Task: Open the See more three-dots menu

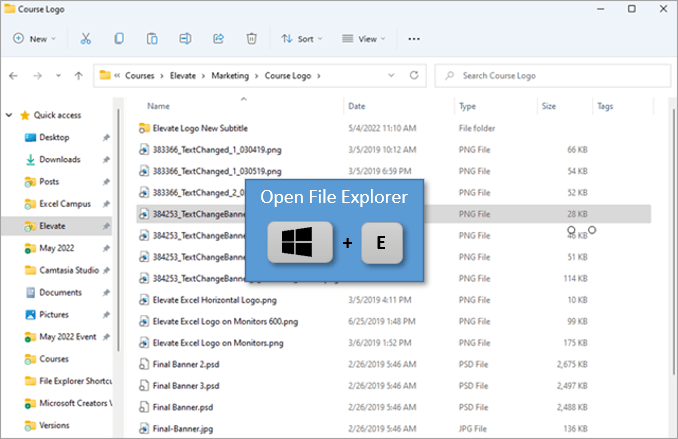Action: (414, 39)
